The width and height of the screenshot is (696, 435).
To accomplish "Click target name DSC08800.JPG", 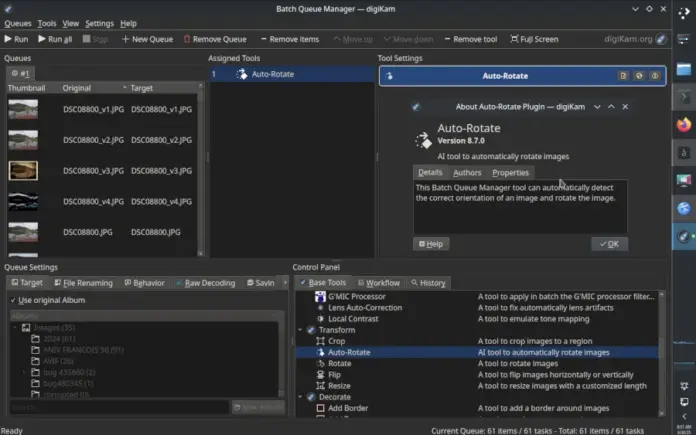I will (x=155, y=232).
